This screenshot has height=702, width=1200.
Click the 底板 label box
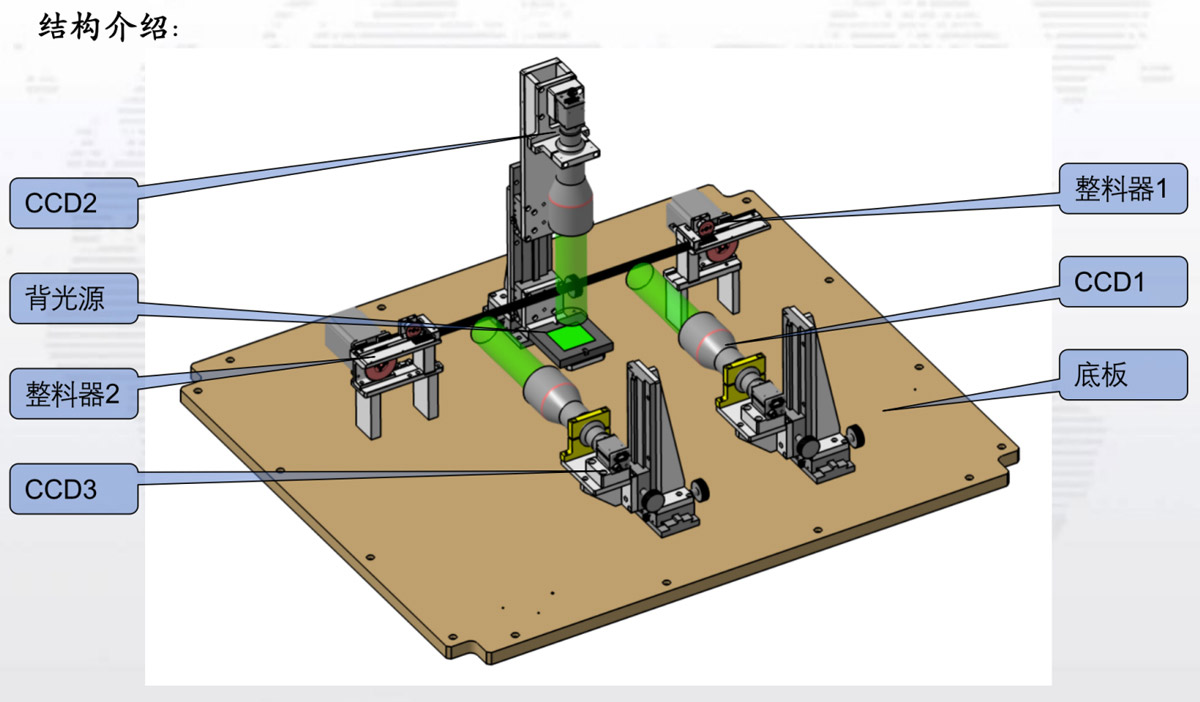click(1123, 375)
